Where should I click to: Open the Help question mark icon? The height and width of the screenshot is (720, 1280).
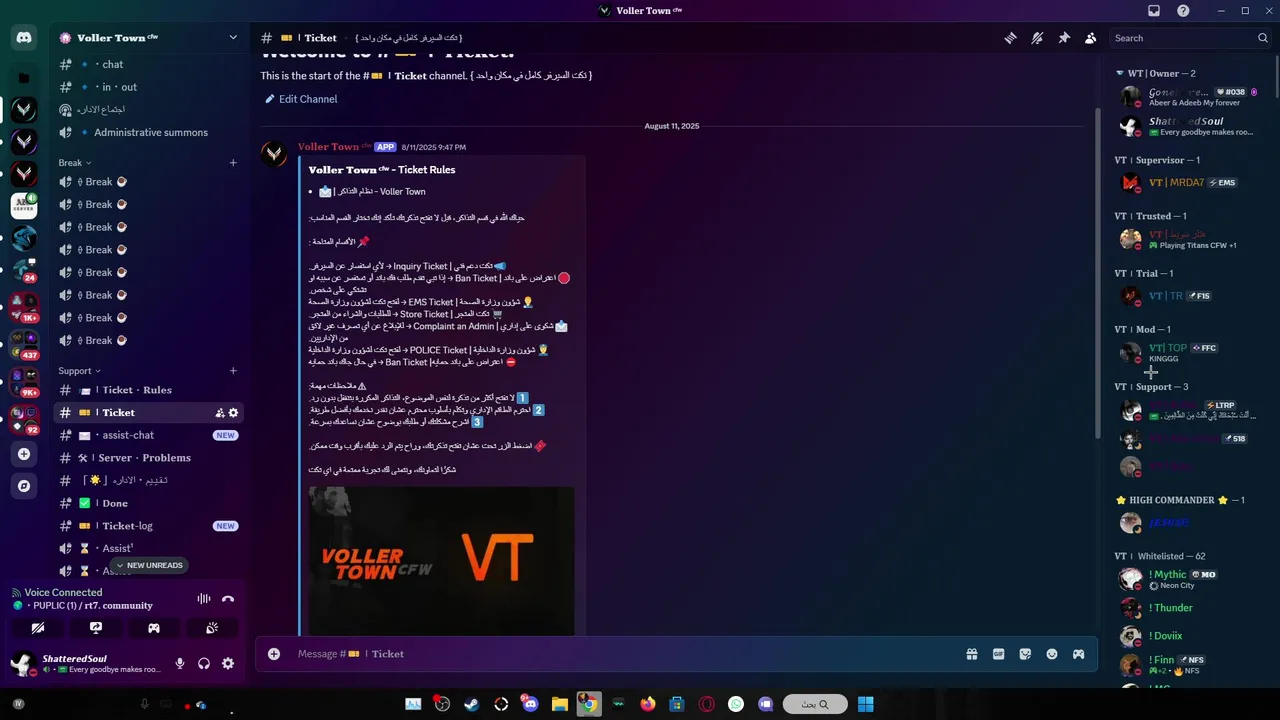(x=1184, y=11)
